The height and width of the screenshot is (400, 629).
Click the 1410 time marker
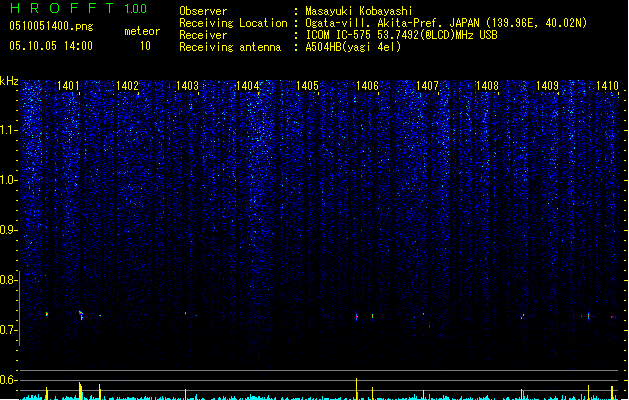point(607,85)
